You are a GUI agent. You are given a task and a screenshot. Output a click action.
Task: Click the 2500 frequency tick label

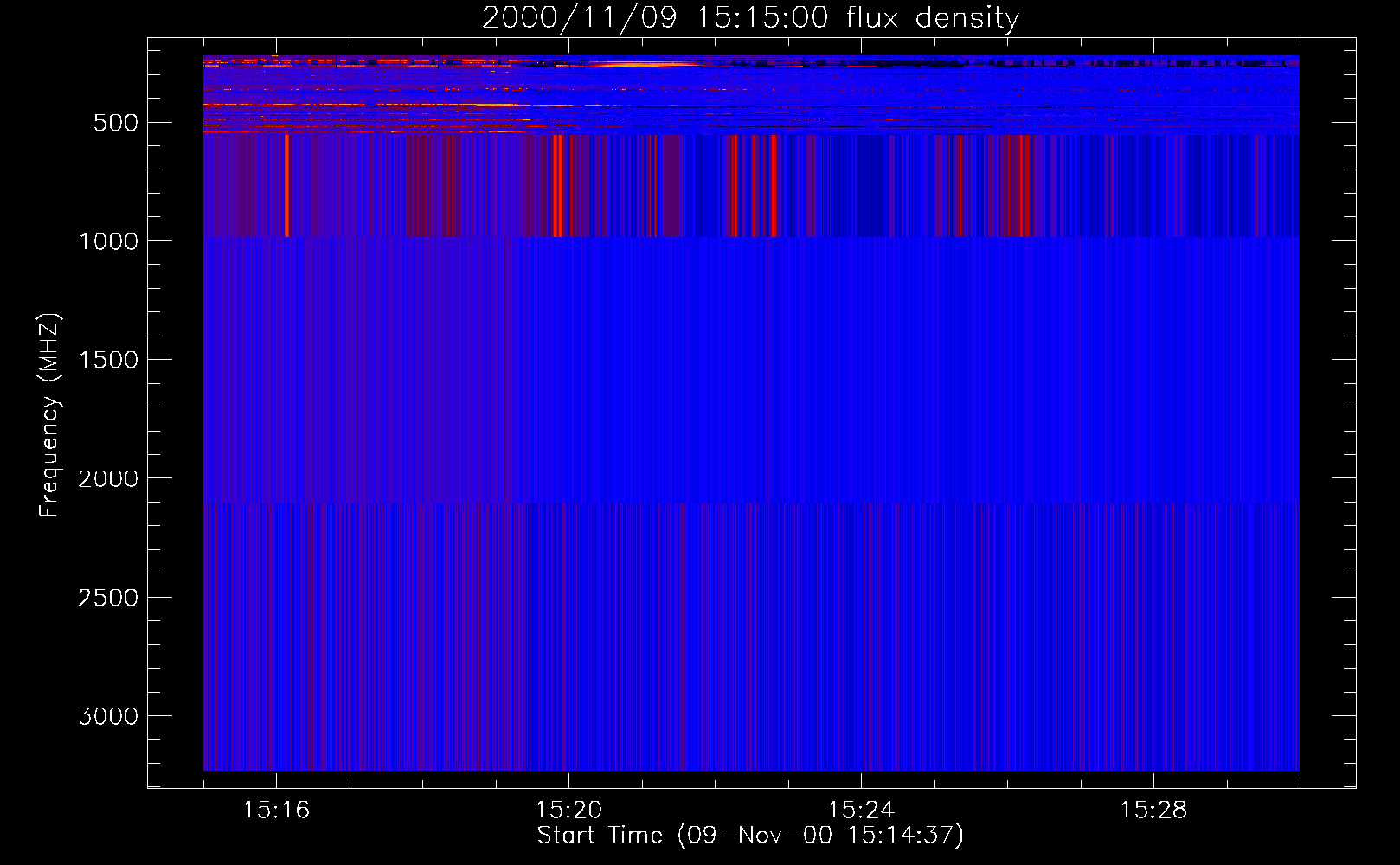click(108, 598)
